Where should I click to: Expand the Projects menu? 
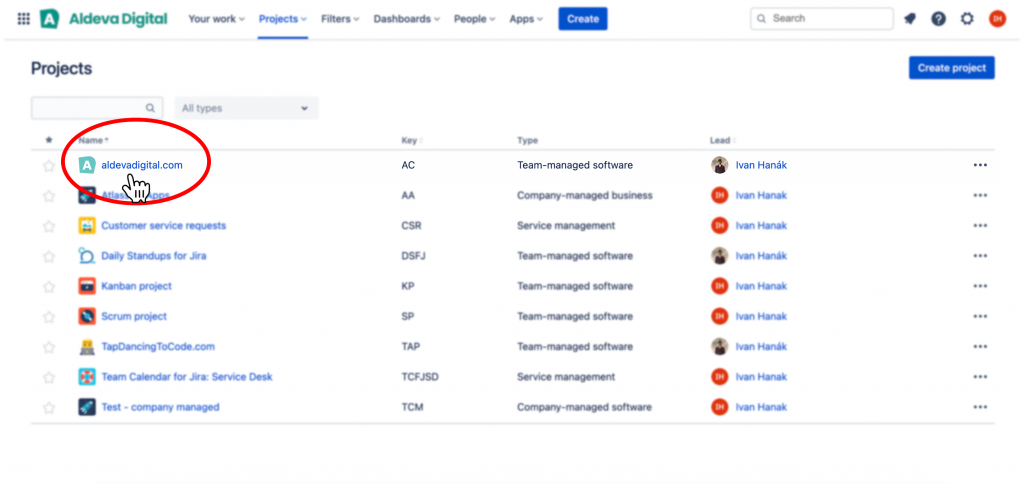point(283,19)
